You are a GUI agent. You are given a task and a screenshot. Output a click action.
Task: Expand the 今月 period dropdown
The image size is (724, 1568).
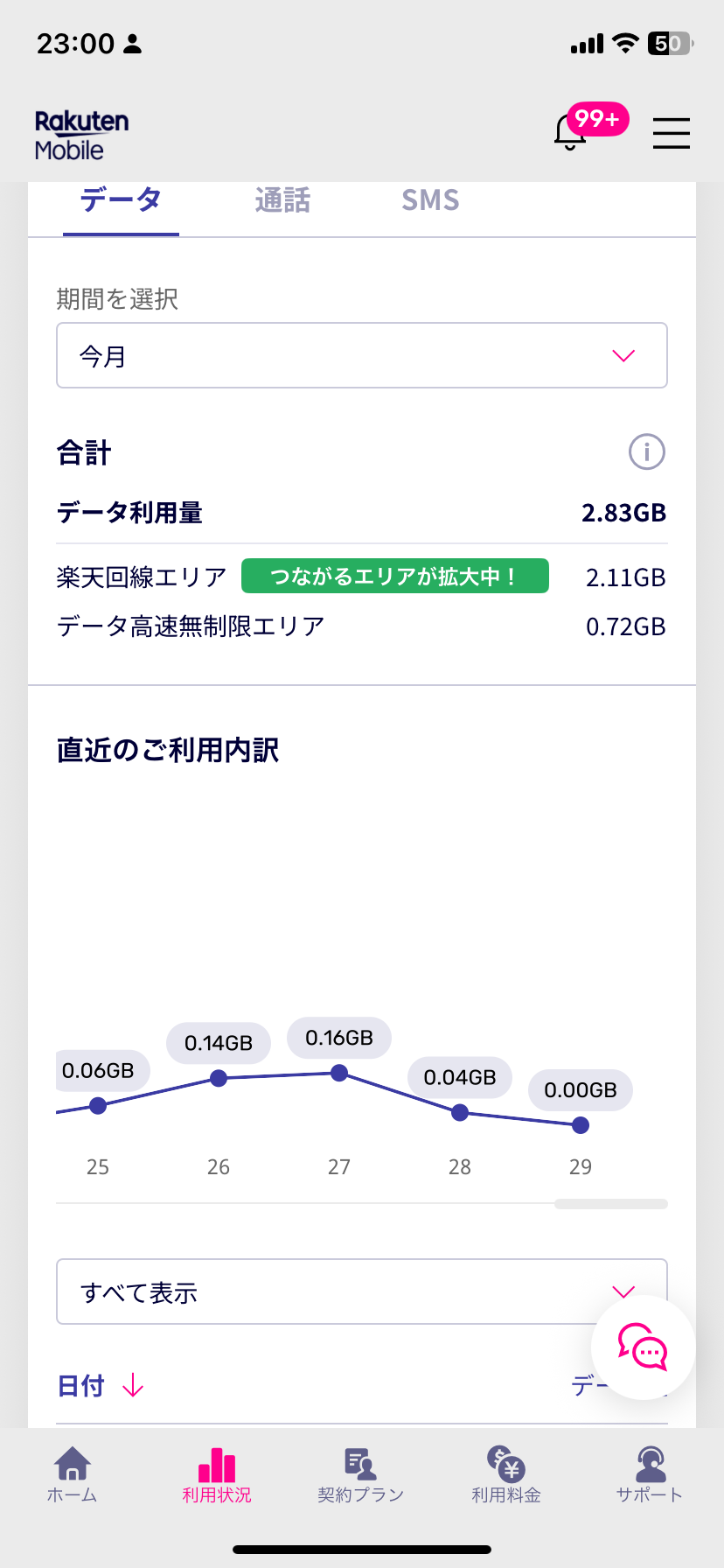pyautogui.click(x=362, y=355)
